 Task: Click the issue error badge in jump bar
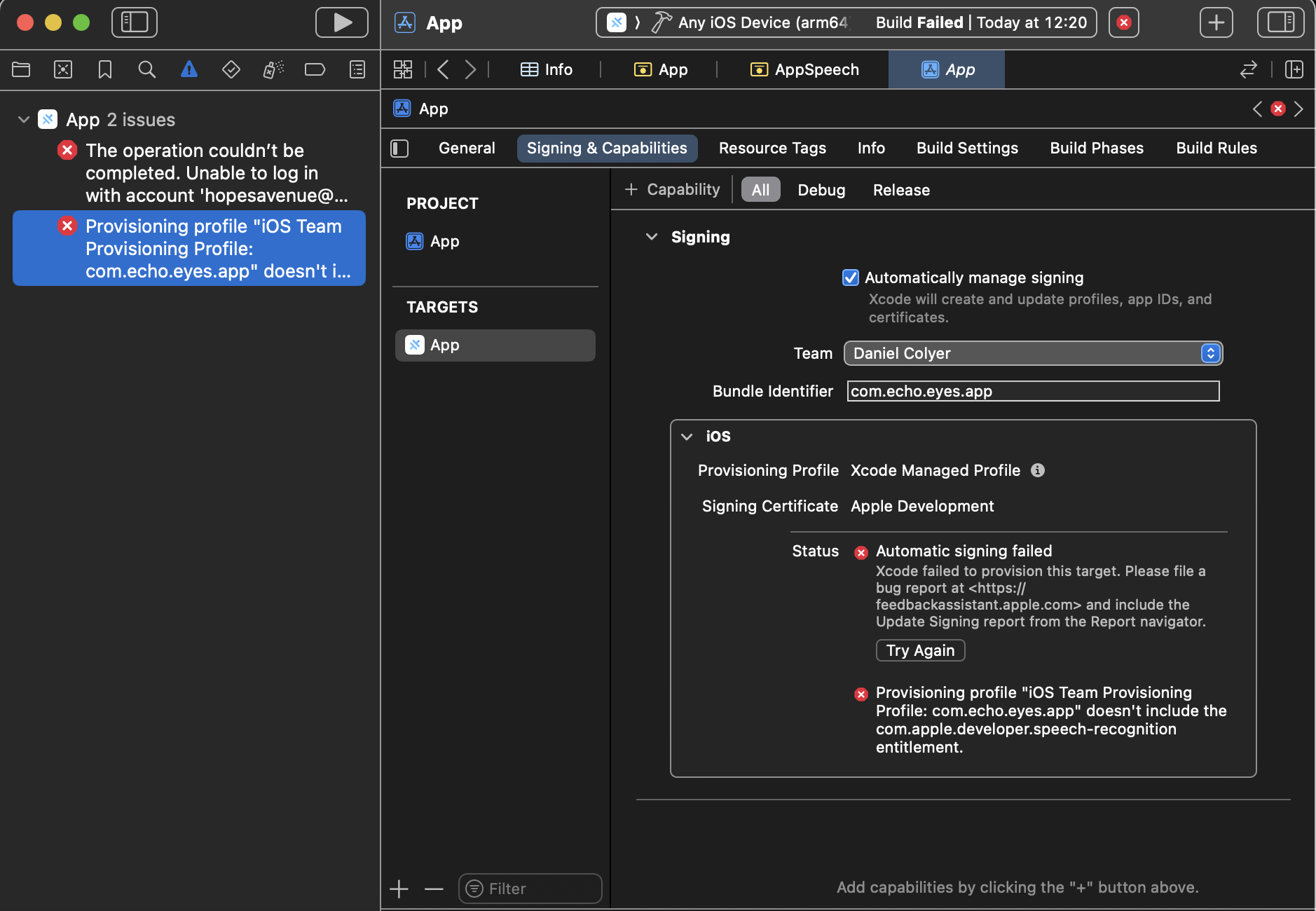click(1278, 109)
